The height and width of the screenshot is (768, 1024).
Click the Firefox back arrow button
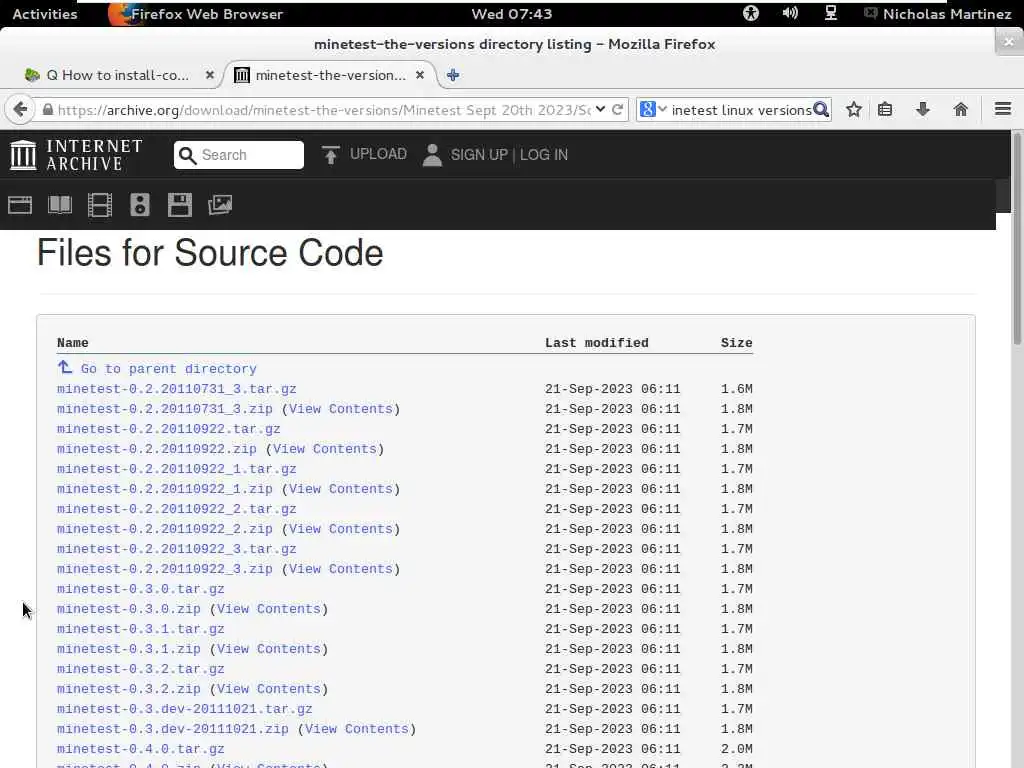pyautogui.click(x=20, y=109)
